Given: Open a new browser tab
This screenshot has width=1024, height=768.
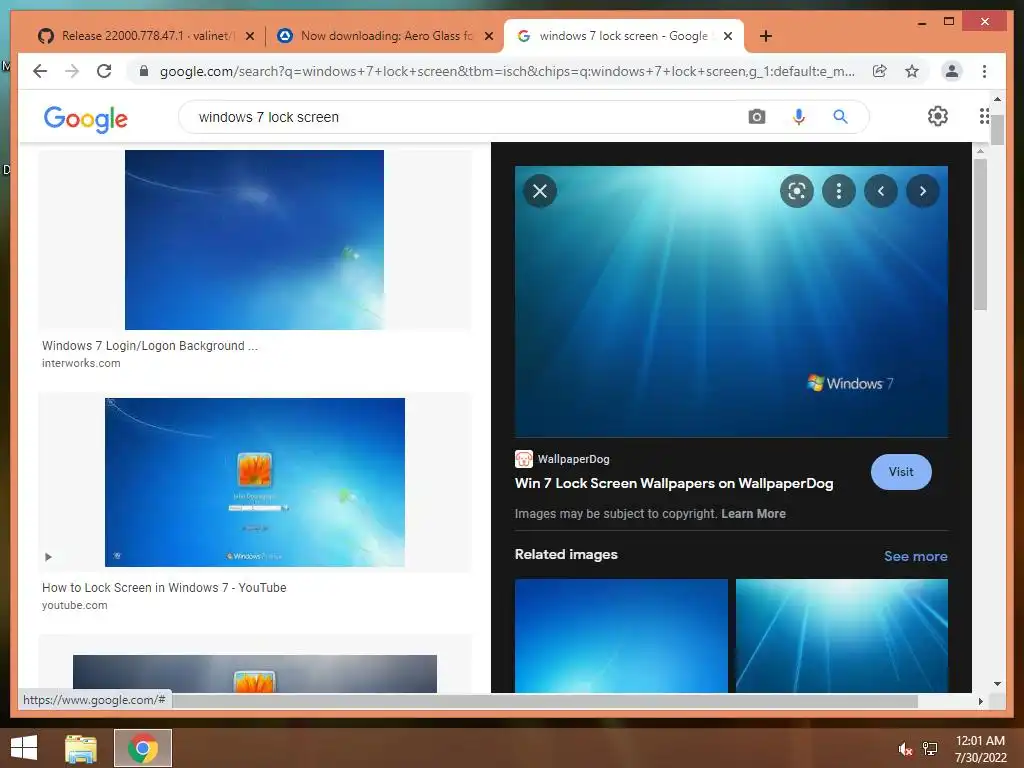Looking at the screenshot, I should [x=765, y=36].
